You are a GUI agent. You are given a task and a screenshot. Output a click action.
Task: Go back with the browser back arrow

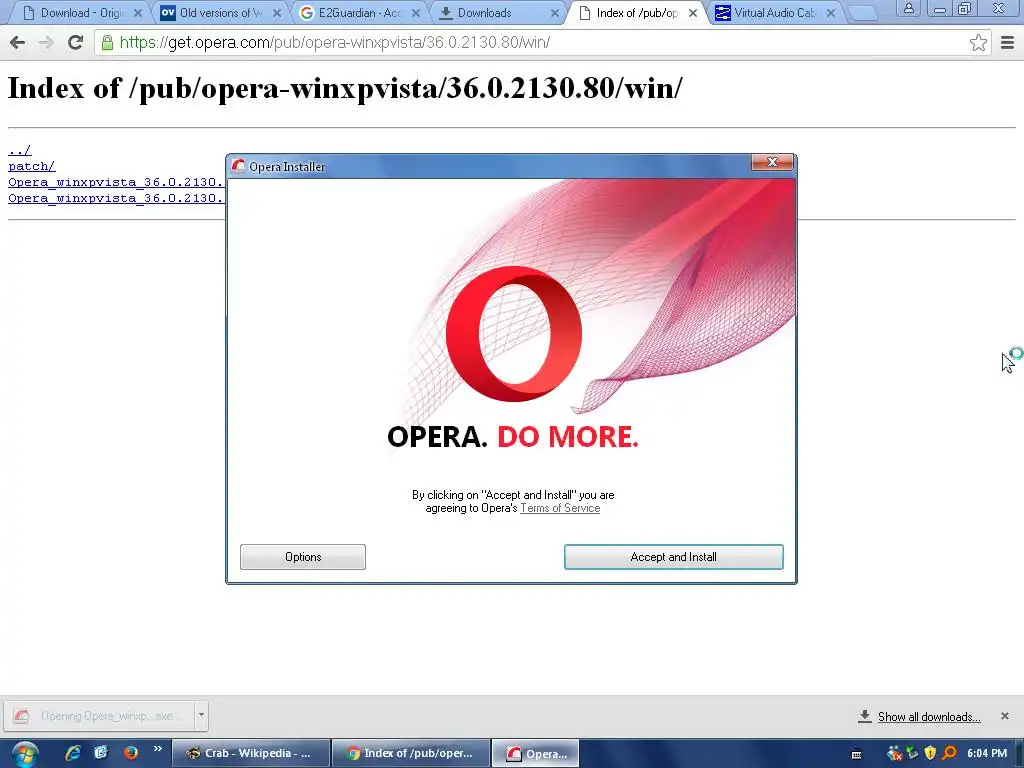18,43
